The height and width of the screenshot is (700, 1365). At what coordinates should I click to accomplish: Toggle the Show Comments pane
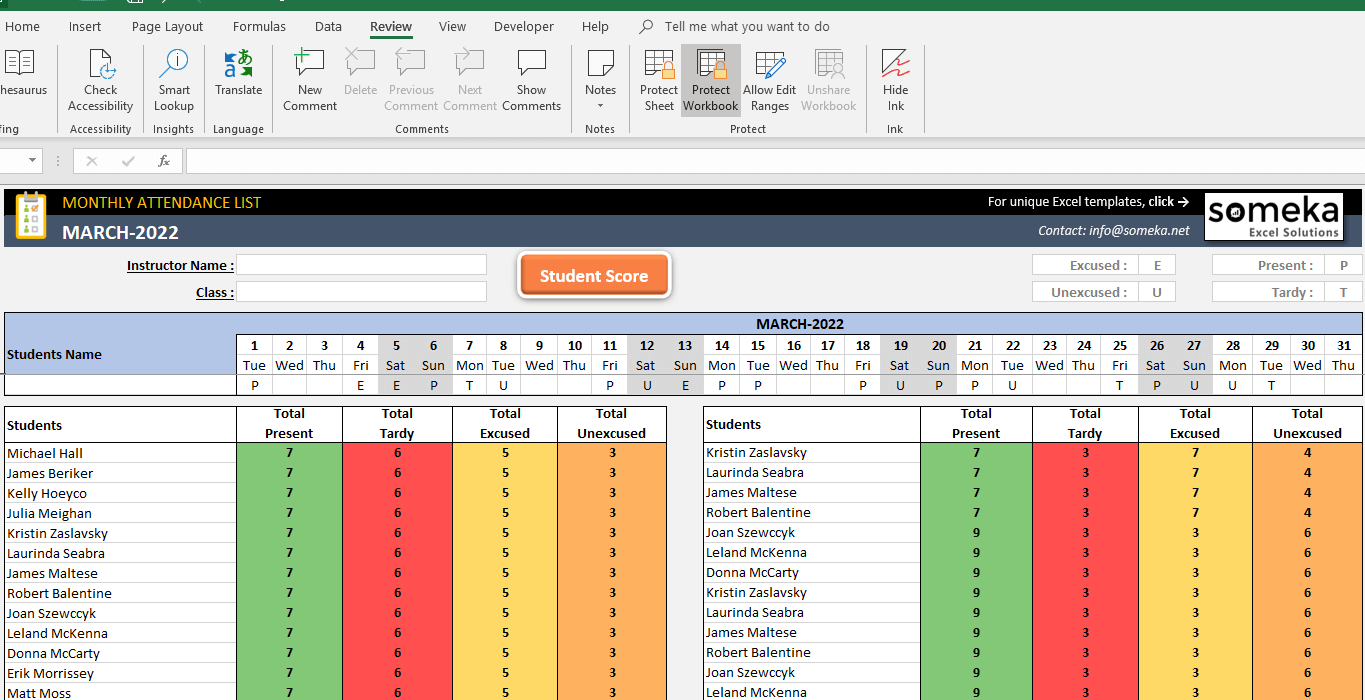click(x=531, y=80)
